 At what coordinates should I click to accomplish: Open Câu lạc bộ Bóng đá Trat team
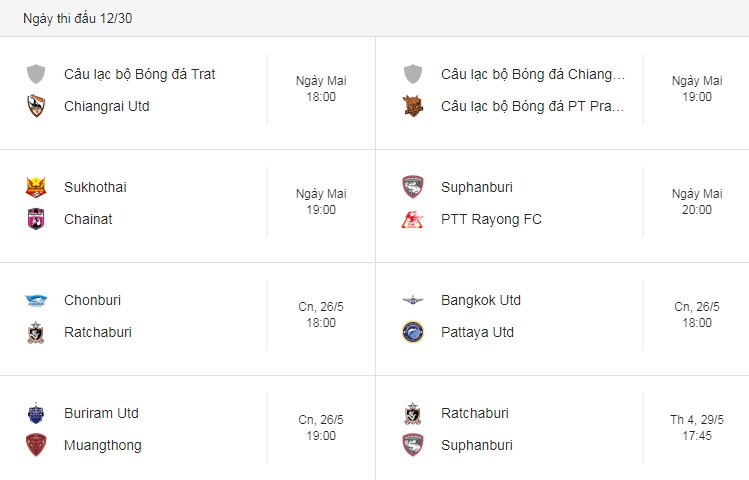tap(139, 74)
